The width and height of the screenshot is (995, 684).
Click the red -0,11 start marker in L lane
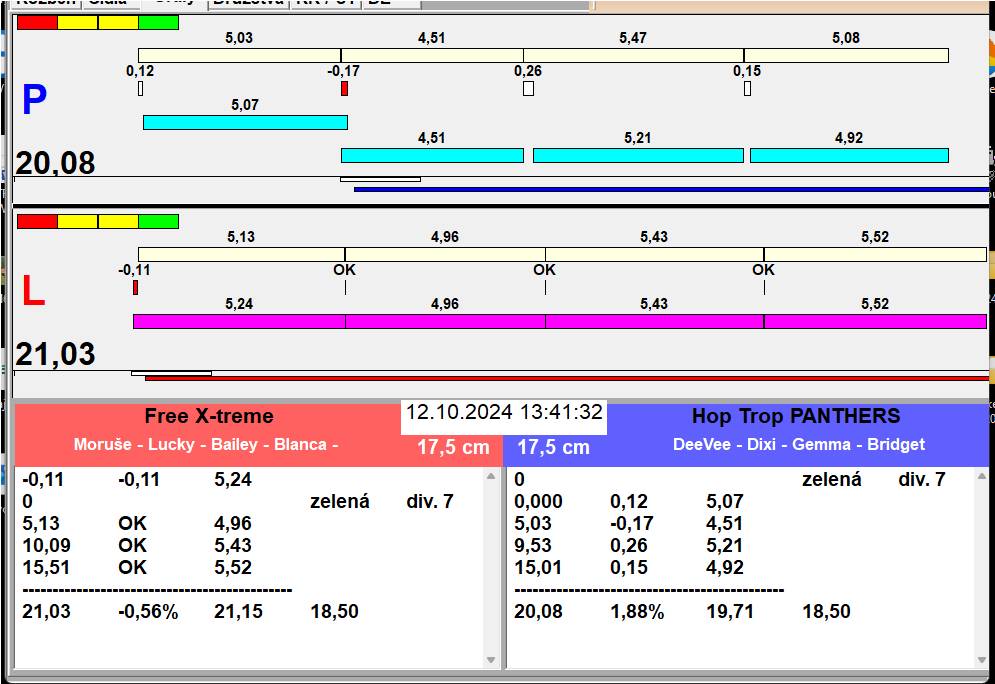tap(135, 287)
